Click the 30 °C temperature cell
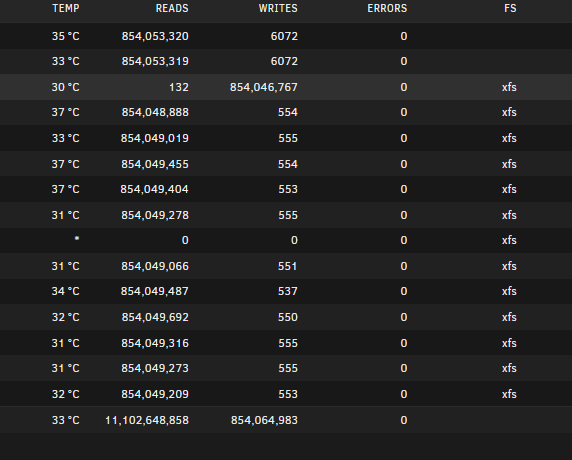 (65, 87)
